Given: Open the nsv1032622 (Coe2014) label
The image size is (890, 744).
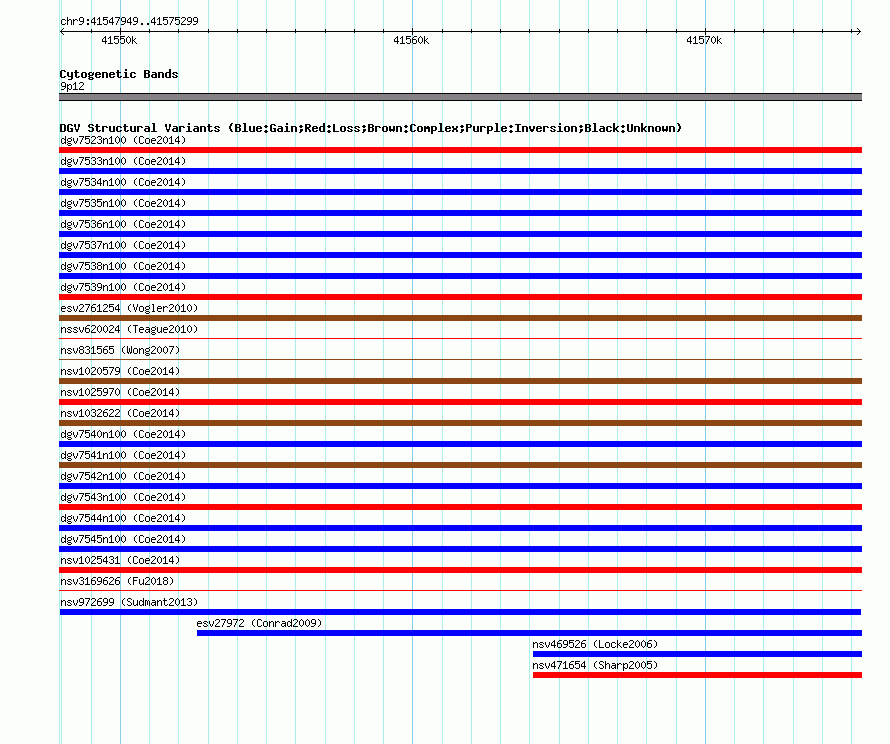Looking at the screenshot, I should pos(120,413).
